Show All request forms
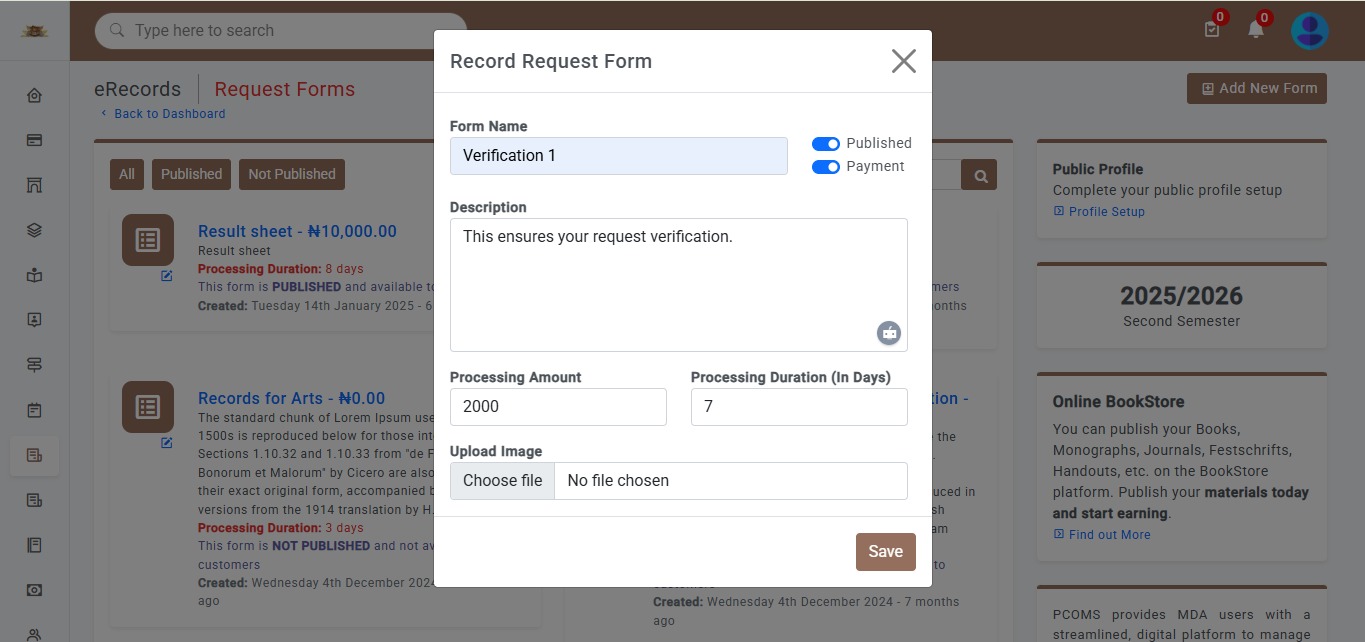 [127, 174]
